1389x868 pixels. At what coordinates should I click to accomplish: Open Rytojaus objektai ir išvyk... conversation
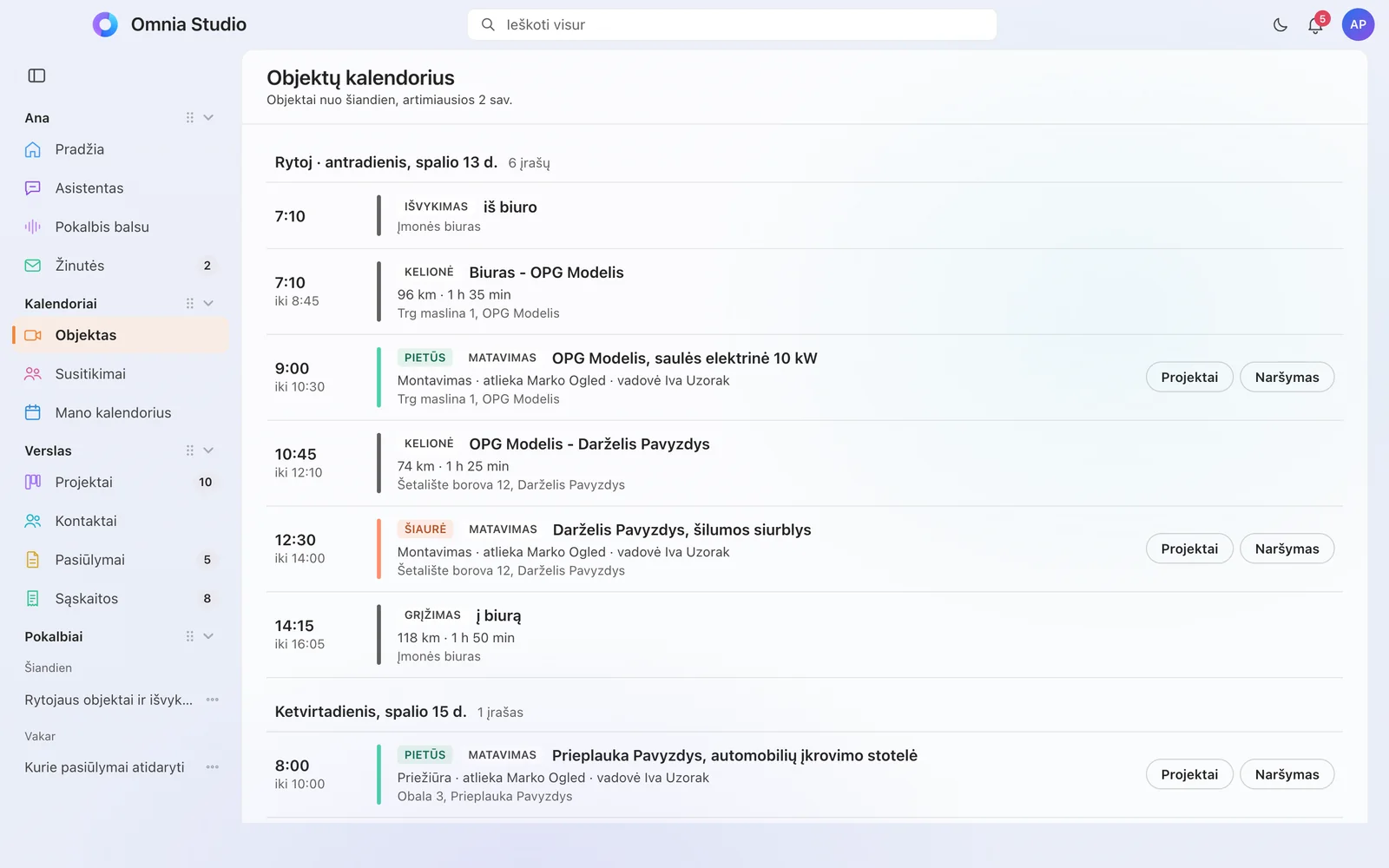pos(109,700)
